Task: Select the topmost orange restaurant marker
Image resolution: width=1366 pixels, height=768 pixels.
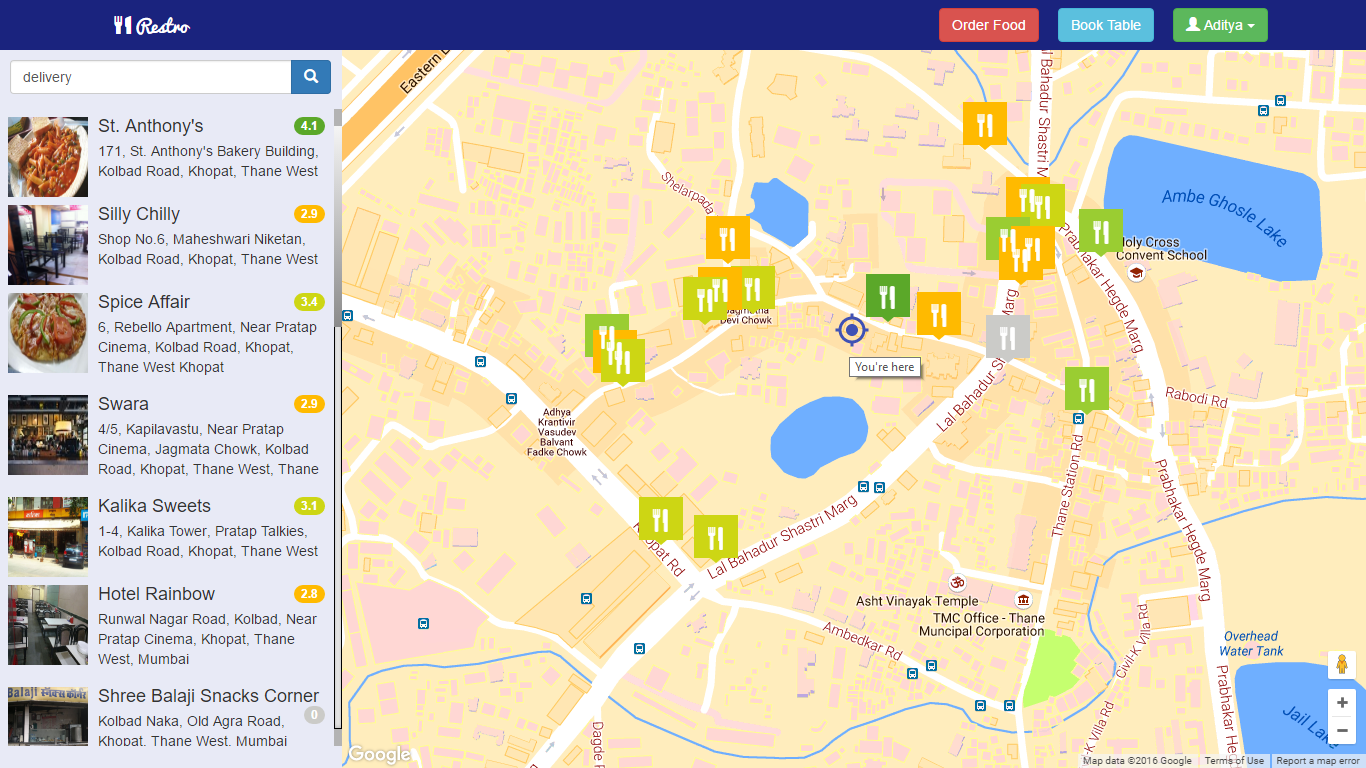Action: 985,124
